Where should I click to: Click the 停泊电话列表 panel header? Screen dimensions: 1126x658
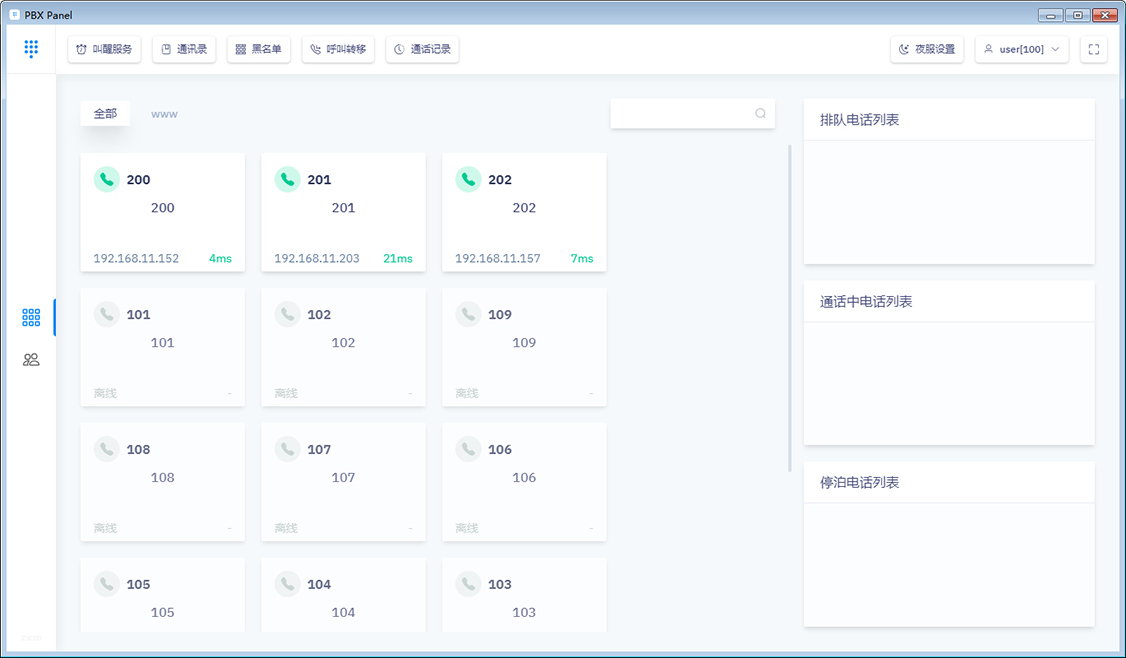pyautogui.click(x=949, y=483)
